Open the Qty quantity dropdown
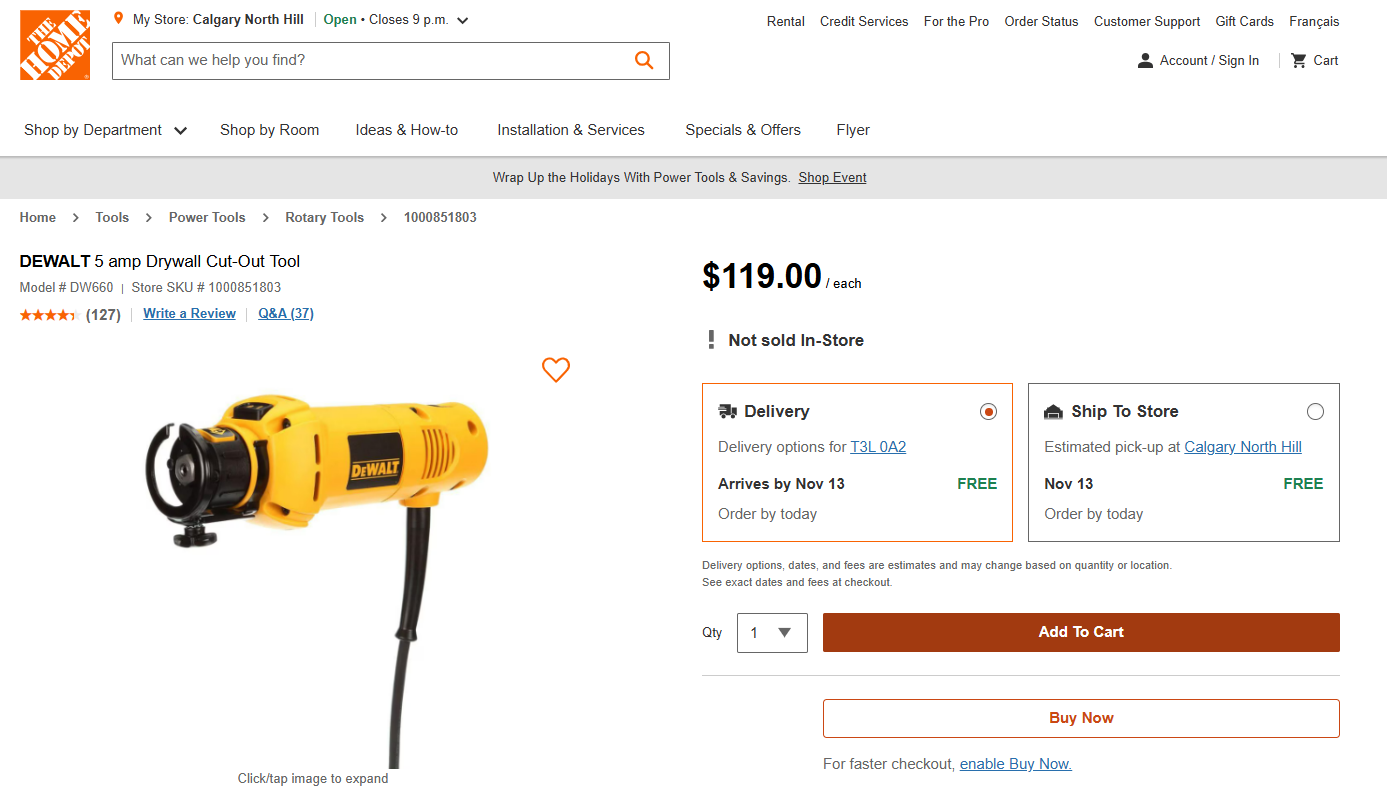The width and height of the screenshot is (1387, 798). pyautogui.click(x=772, y=632)
